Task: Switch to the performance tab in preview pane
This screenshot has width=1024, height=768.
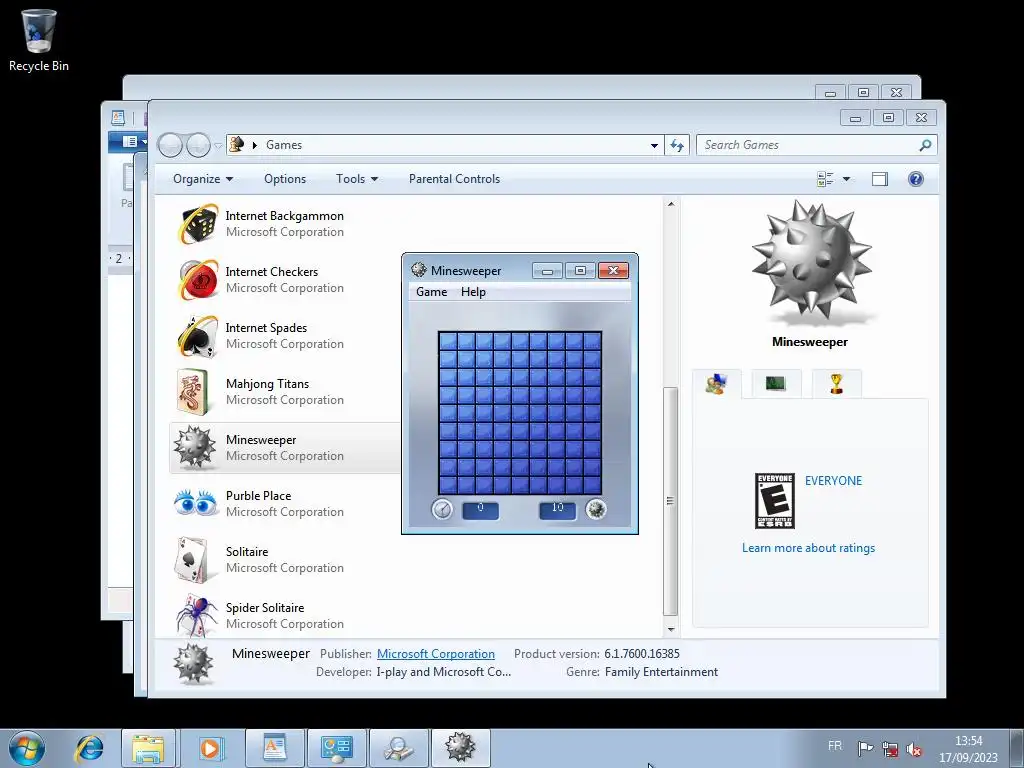Action: click(x=776, y=383)
